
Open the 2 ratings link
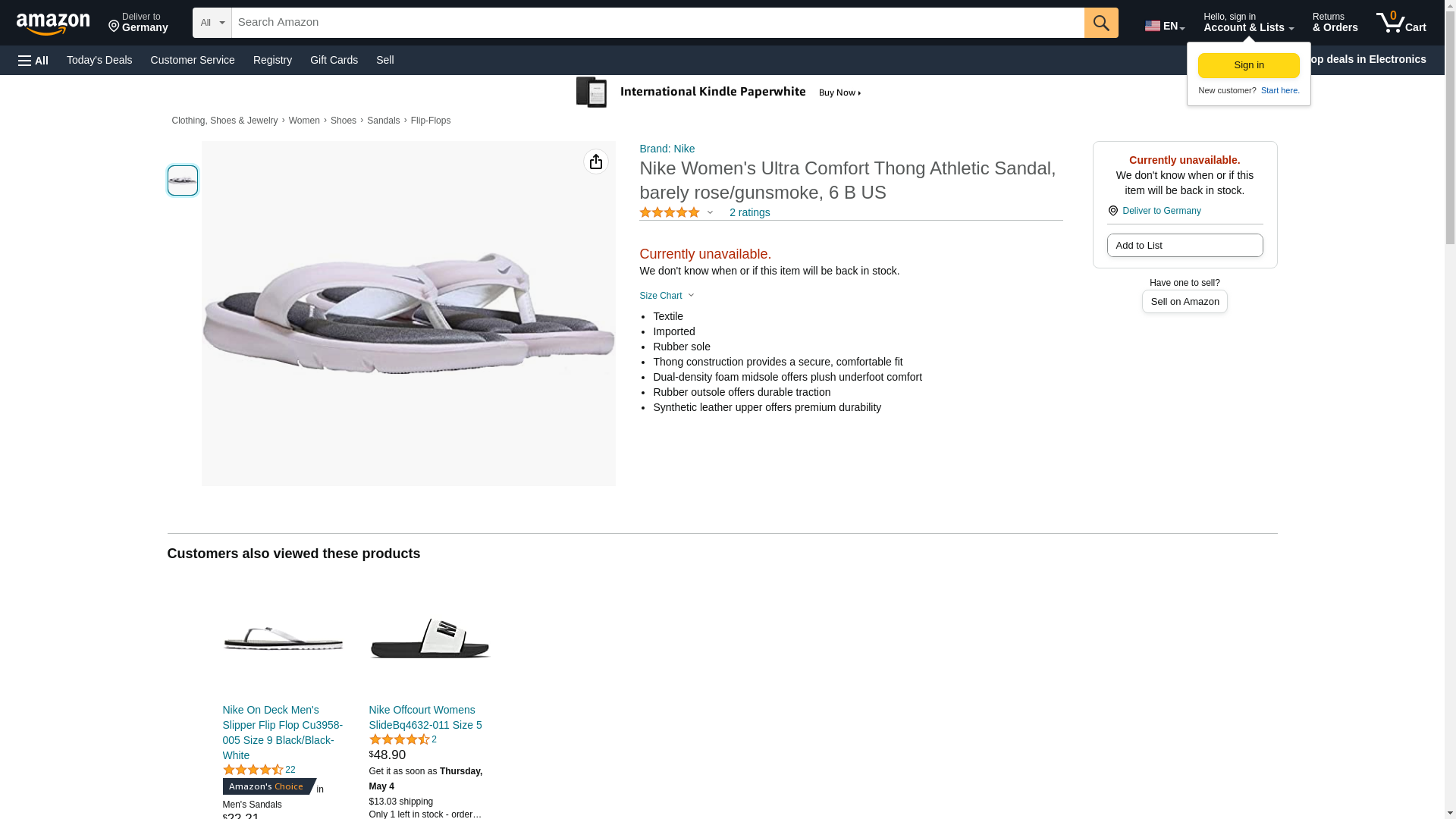pyautogui.click(x=749, y=213)
